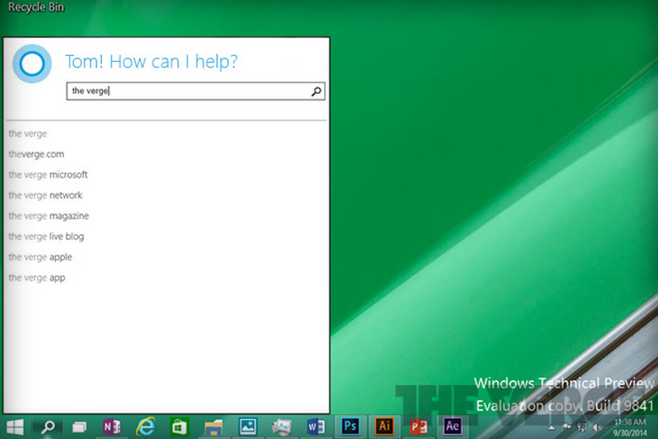Open Task View from the taskbar
659x439 pixels.
click(x=79, y=427)
